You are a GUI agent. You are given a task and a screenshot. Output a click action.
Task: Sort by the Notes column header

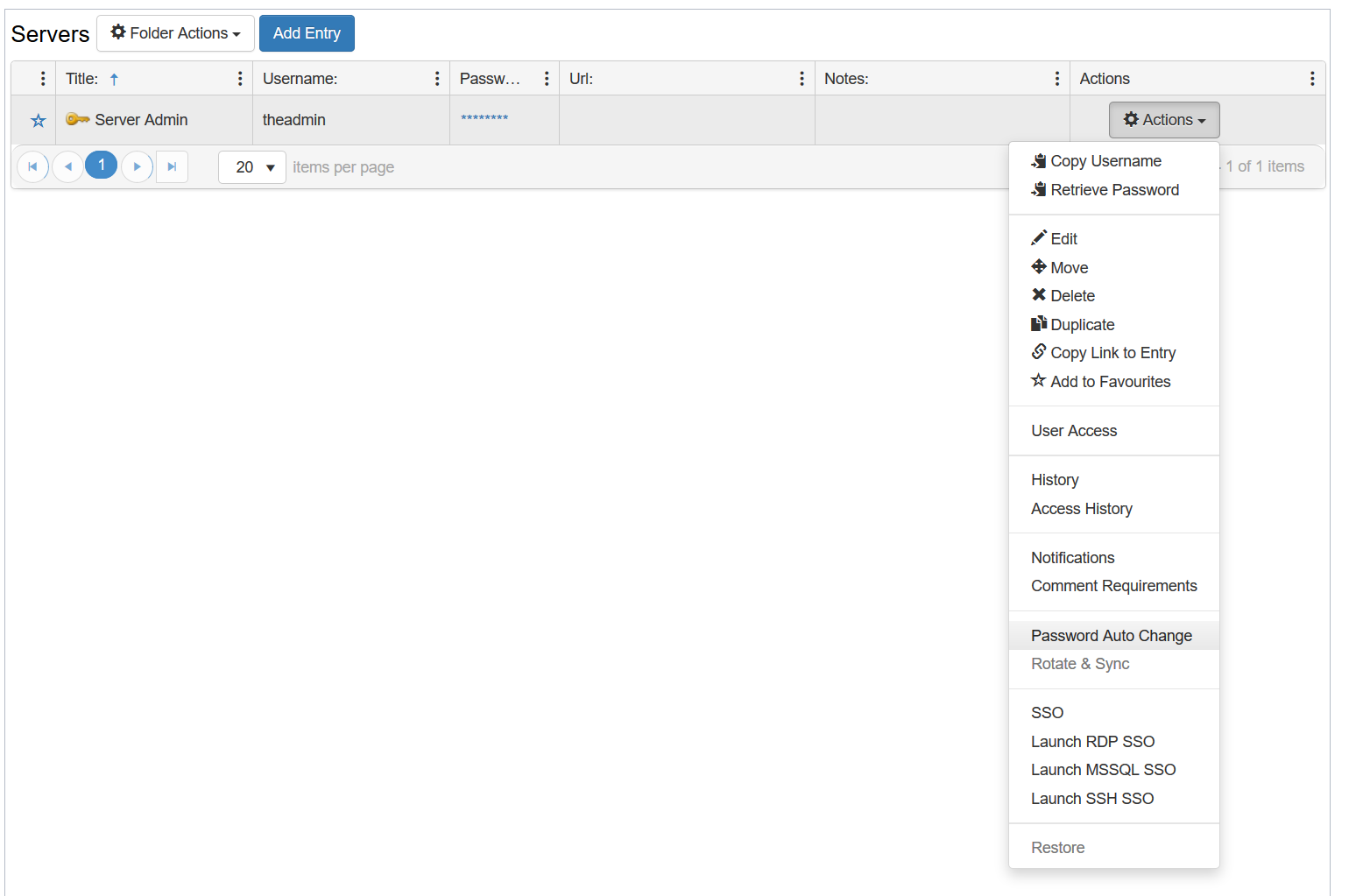tap(846, 79)
